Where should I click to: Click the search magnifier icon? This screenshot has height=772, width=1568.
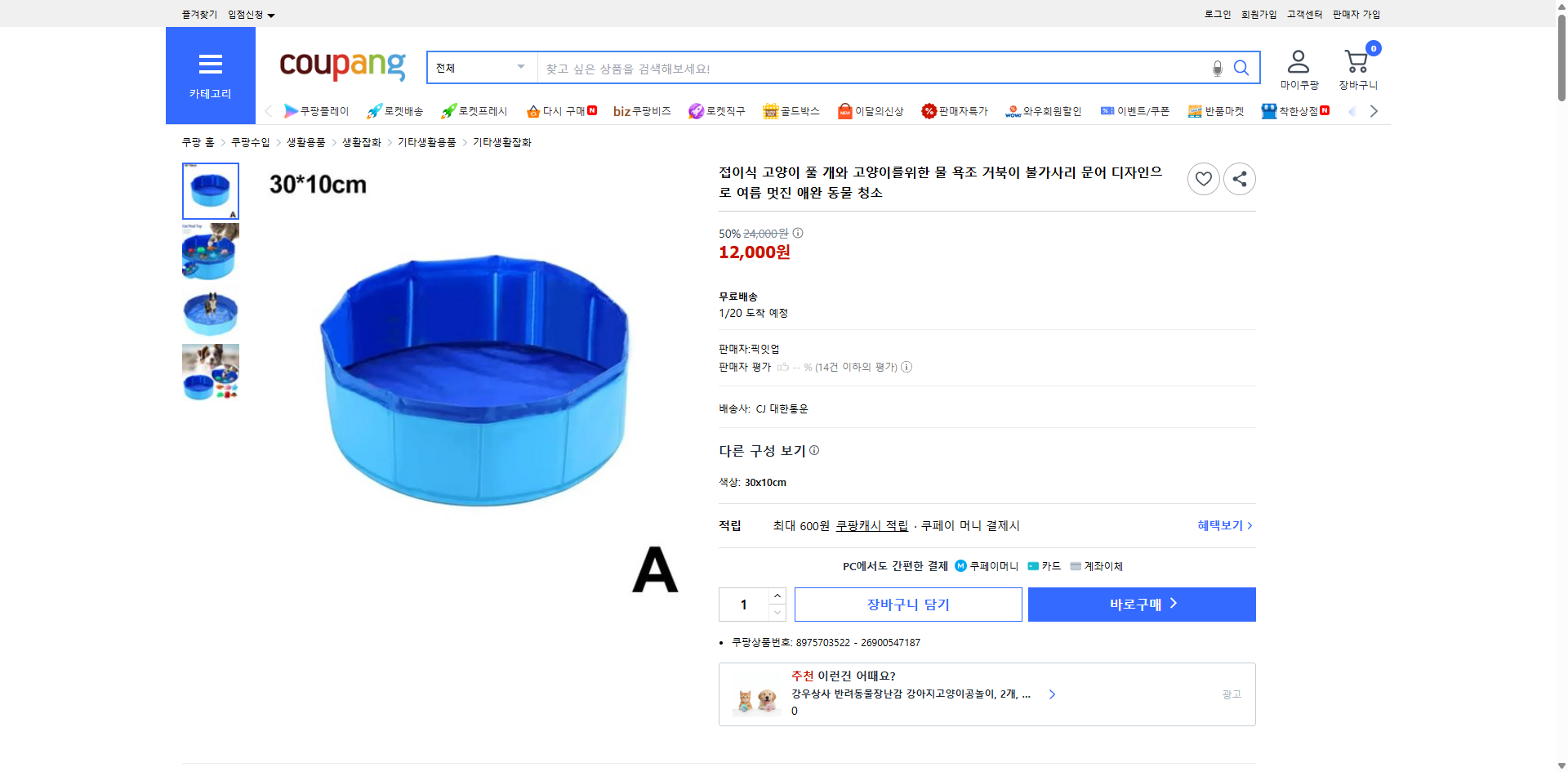coord(1241,68)
